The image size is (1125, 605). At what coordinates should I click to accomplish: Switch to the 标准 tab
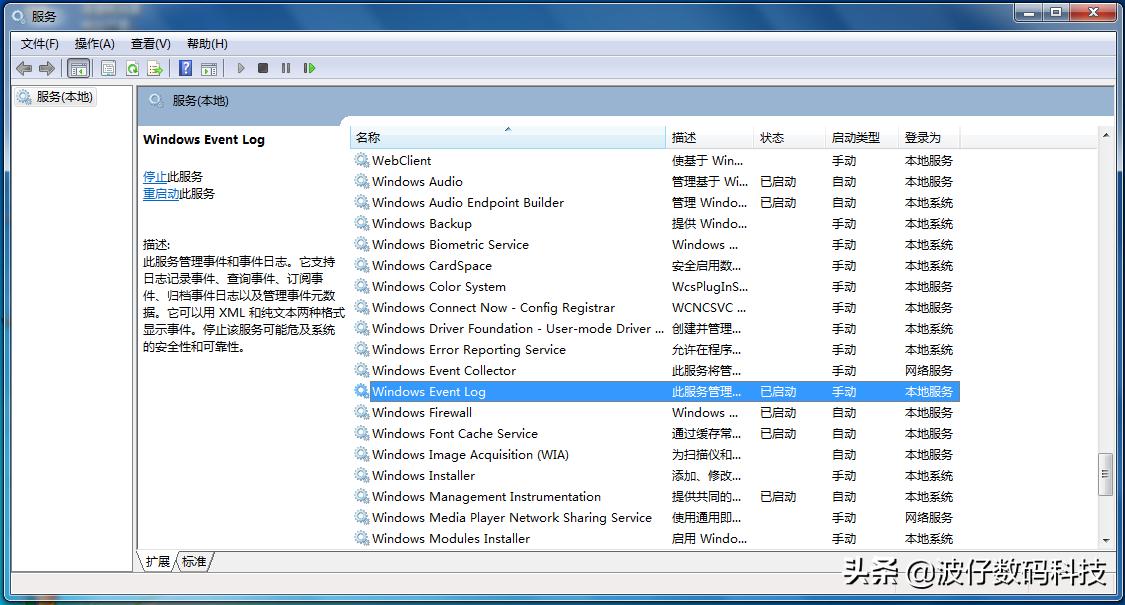pyautogui.click(x=193, y=562)
